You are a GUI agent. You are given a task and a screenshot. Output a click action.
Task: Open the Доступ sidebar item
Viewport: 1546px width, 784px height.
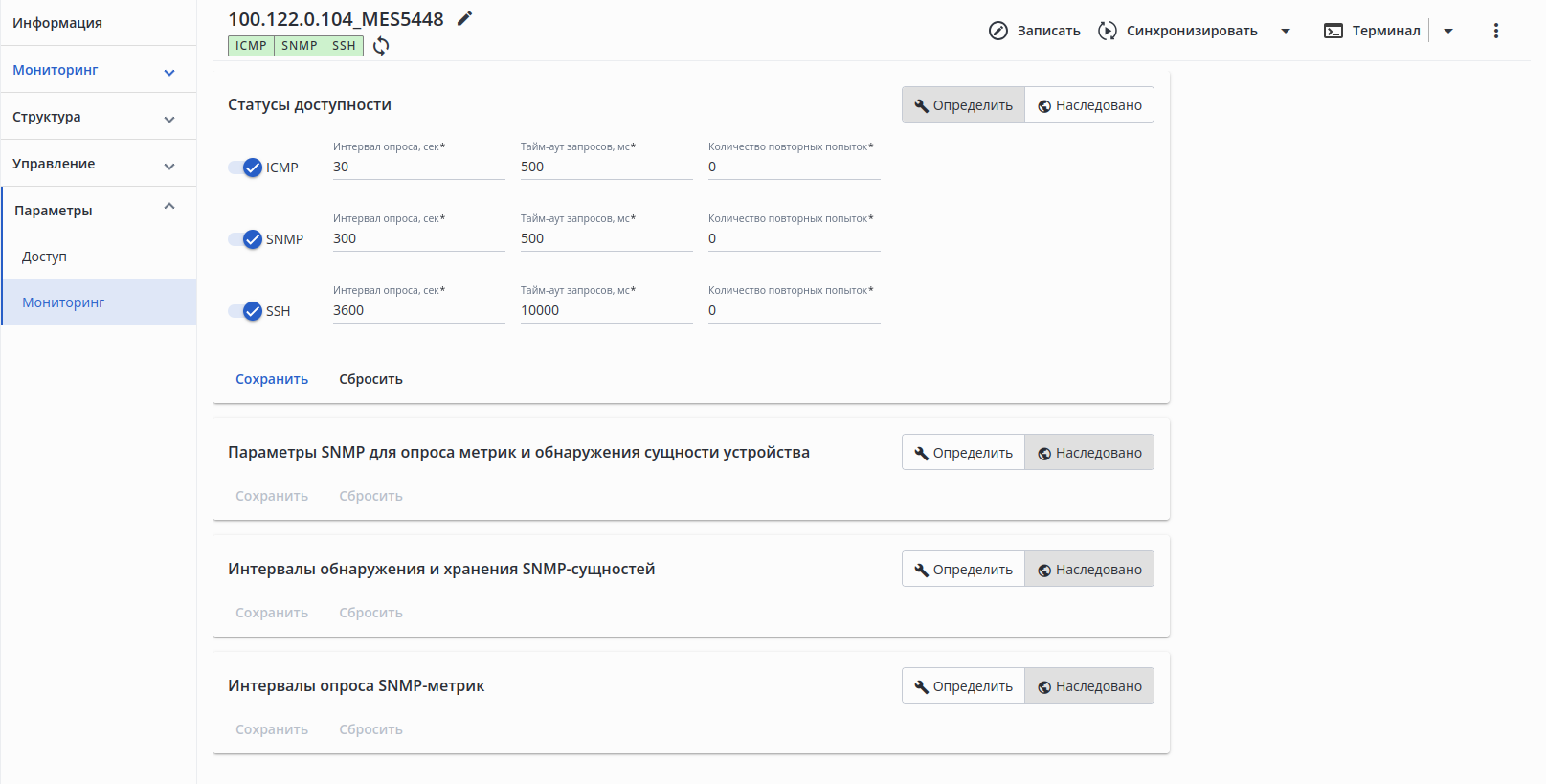[x=45, y=257]
